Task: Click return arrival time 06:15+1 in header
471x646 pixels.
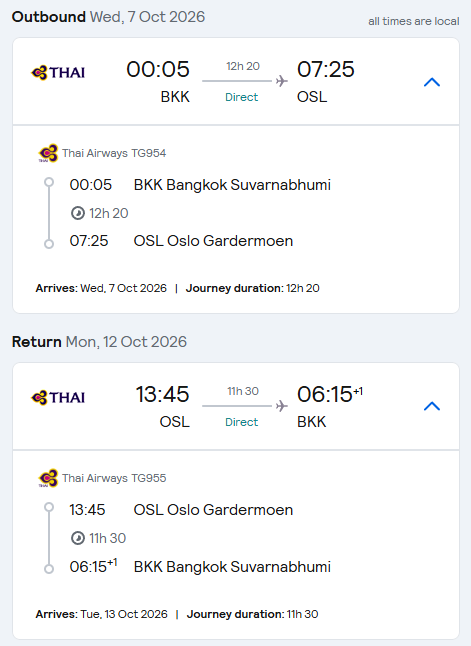Action: [330, 394]
